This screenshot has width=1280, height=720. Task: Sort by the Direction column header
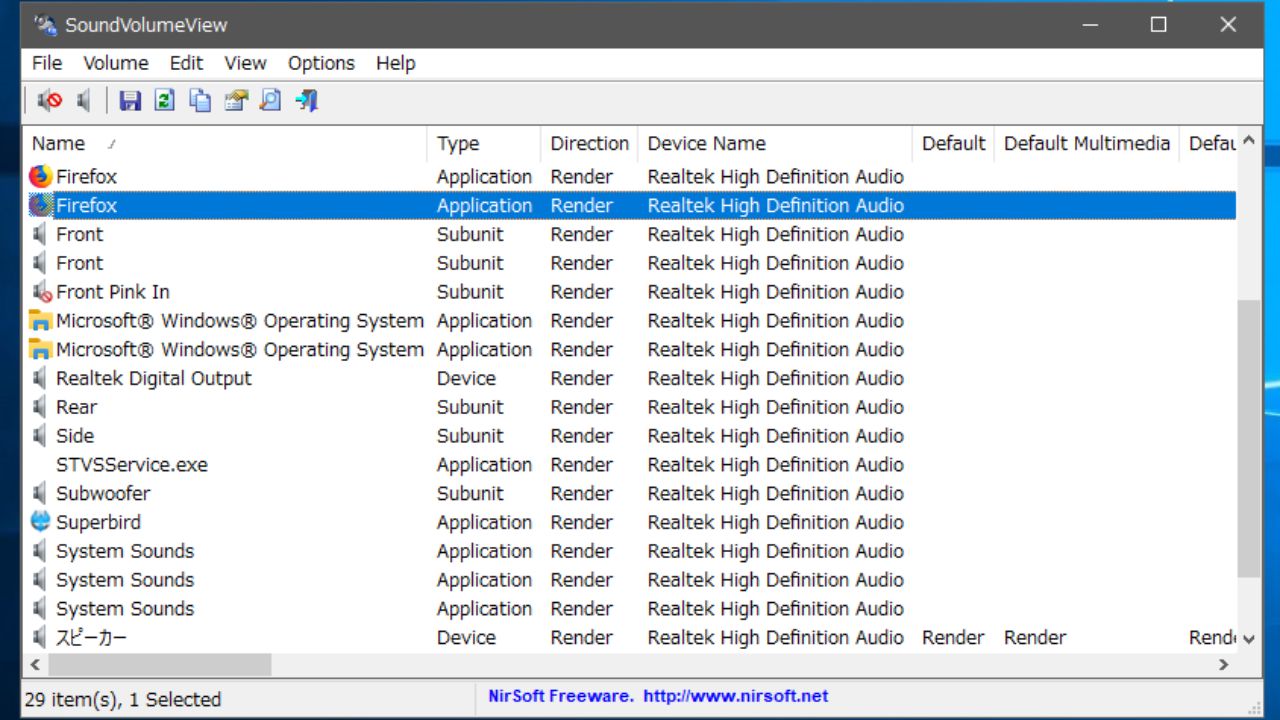(x=589, y=143)
